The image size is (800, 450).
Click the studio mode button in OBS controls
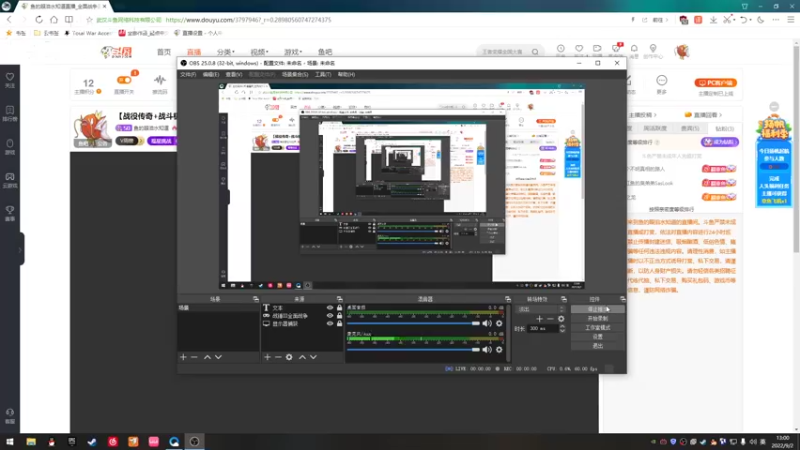tap(597, 328)
